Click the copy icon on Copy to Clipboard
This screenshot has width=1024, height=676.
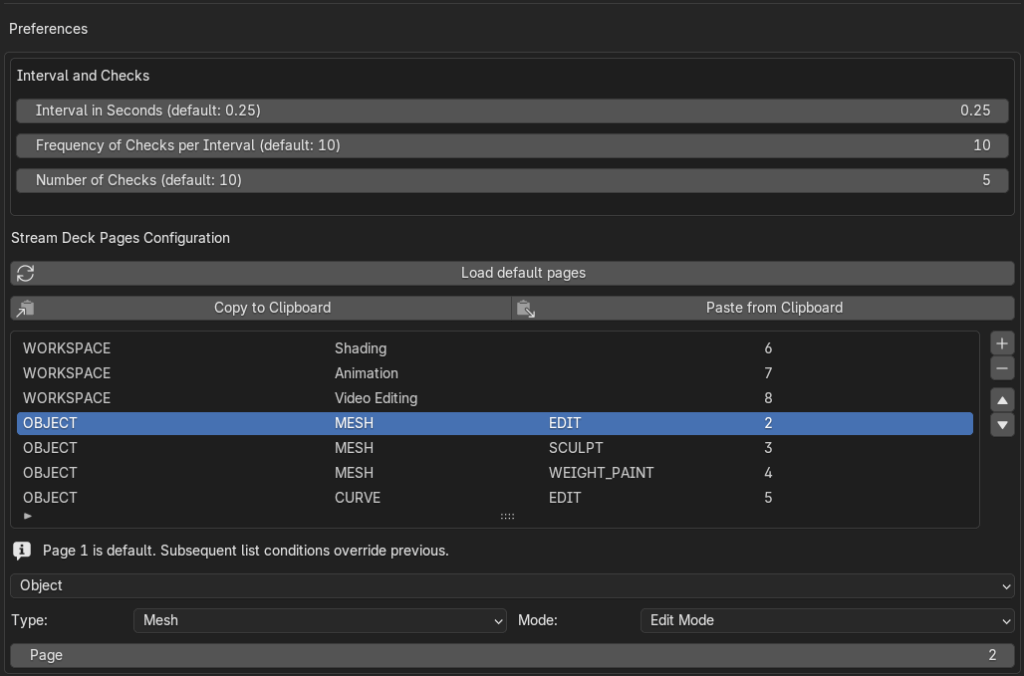coord(26,308)
